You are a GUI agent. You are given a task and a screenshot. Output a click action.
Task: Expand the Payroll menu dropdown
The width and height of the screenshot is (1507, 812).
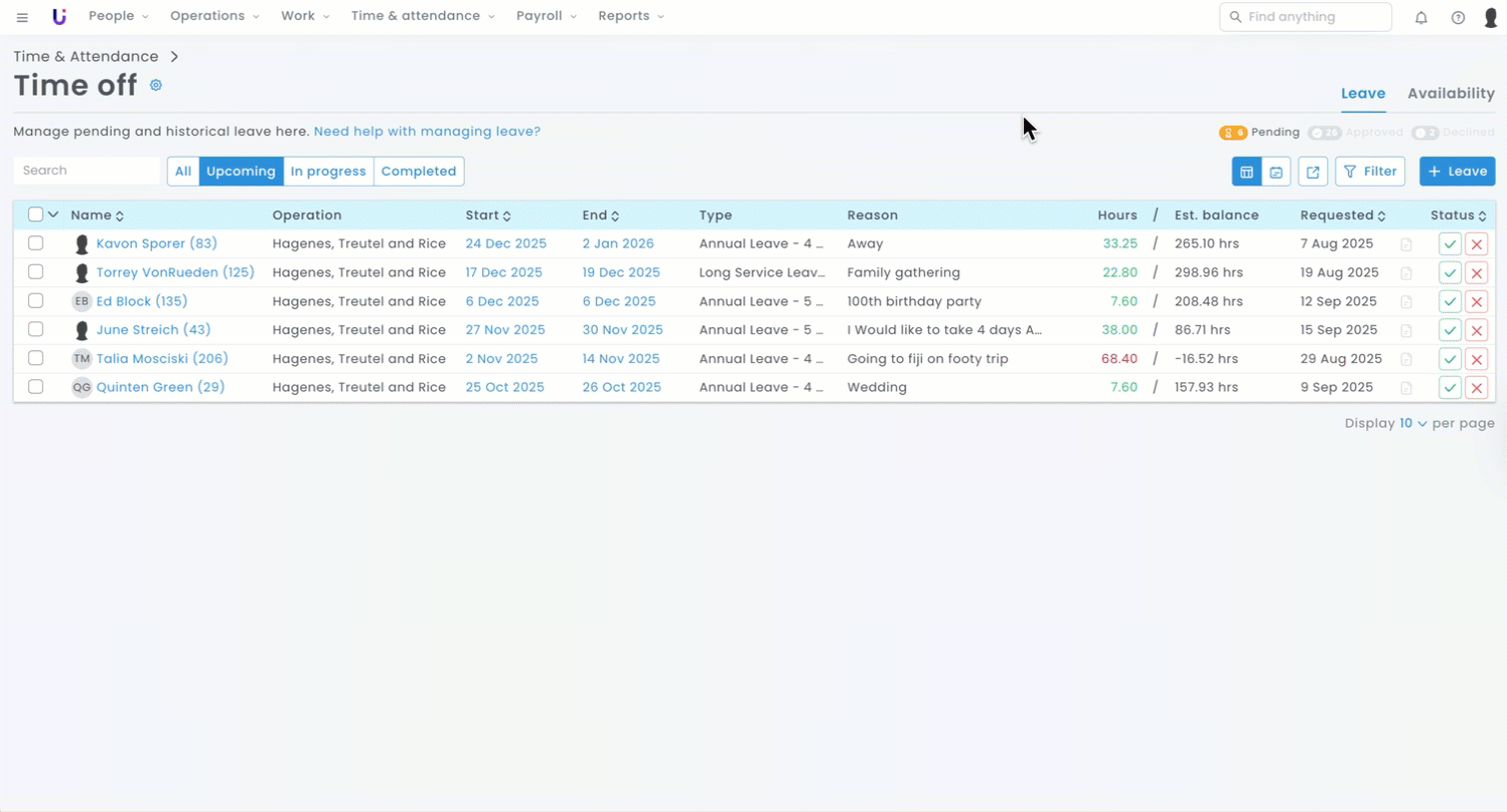click(546, 16)
